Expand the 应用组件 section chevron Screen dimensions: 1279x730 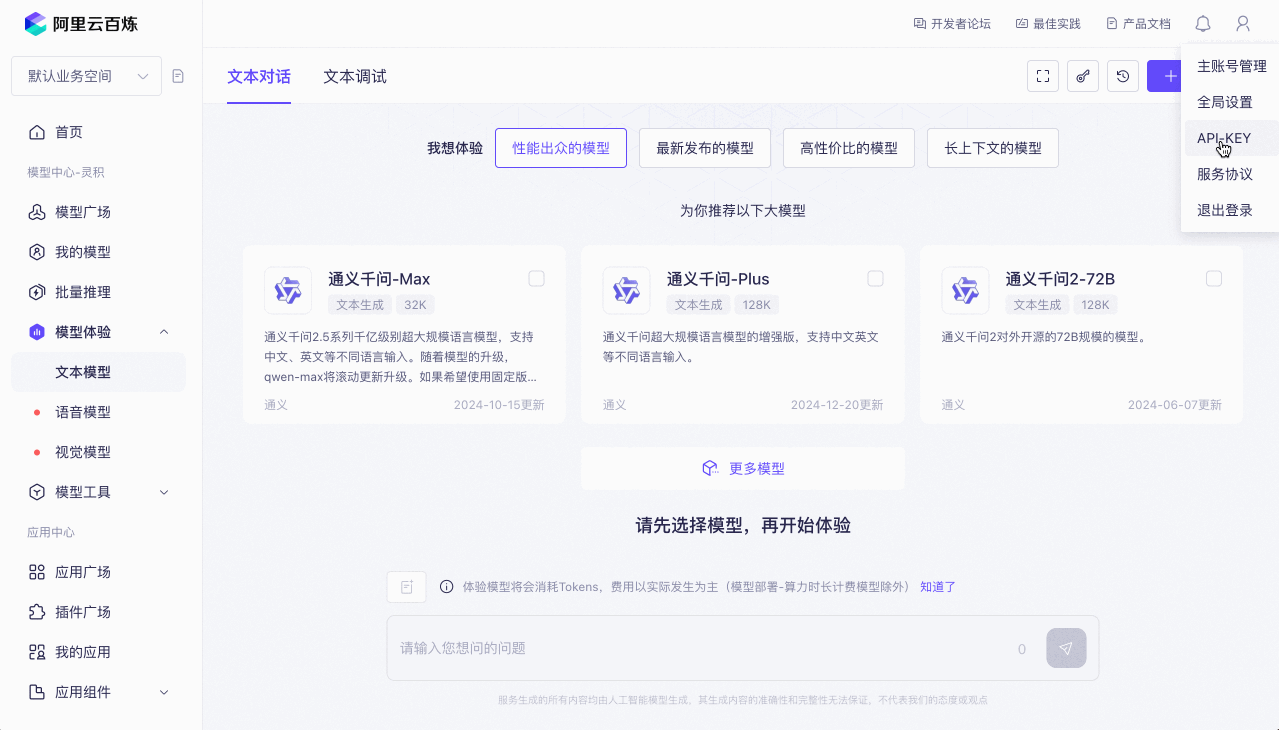(x=164, y=692)
